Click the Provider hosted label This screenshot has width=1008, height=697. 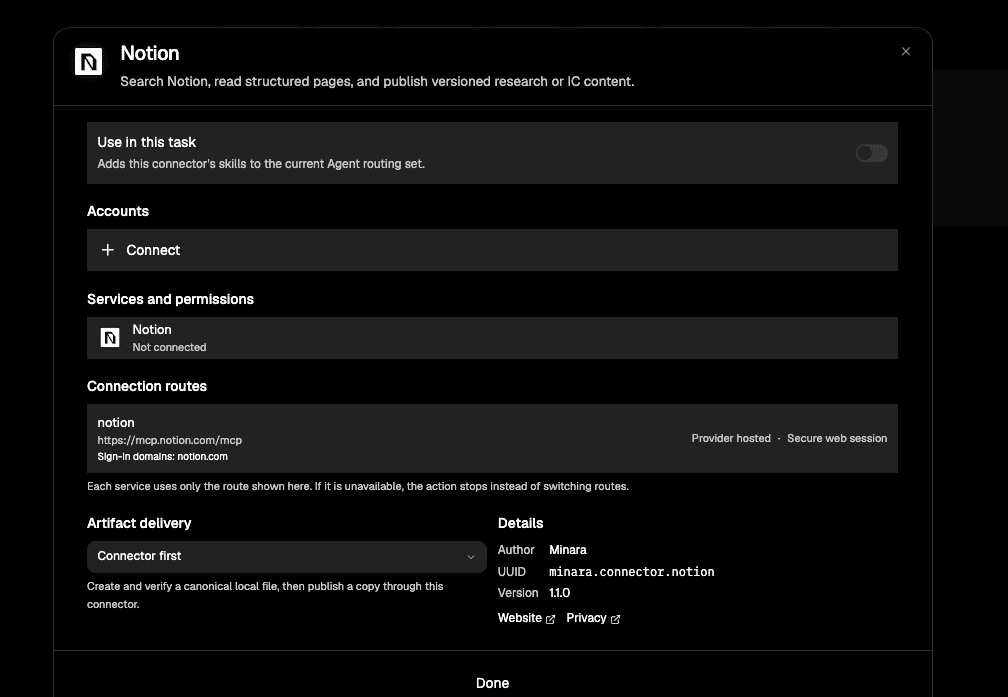731,438
